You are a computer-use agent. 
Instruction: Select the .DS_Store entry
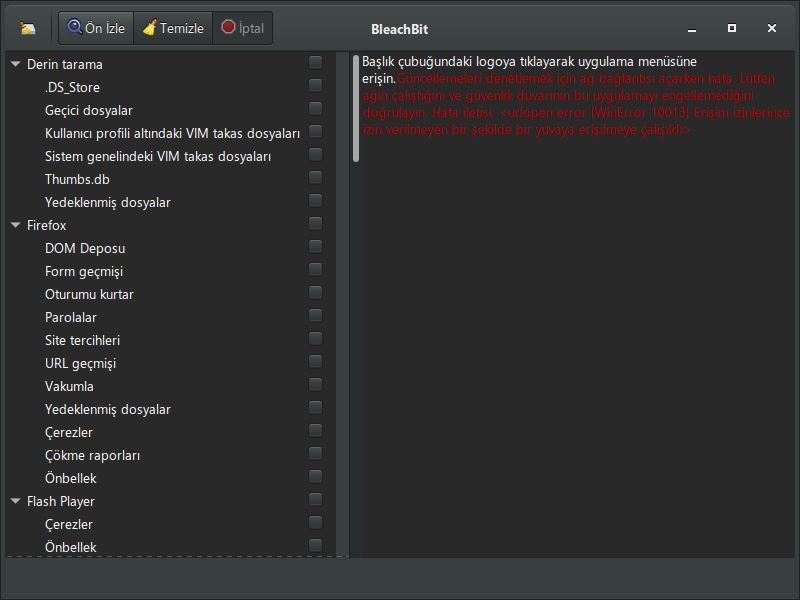[72, 87]
